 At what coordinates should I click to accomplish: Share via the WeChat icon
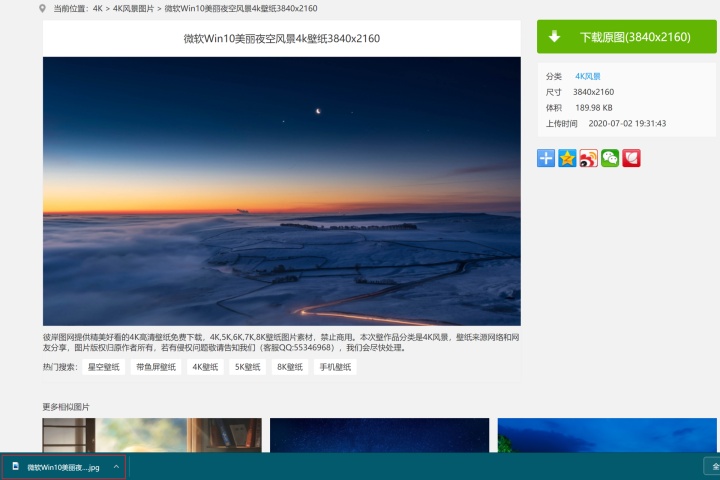coord(610,158)
